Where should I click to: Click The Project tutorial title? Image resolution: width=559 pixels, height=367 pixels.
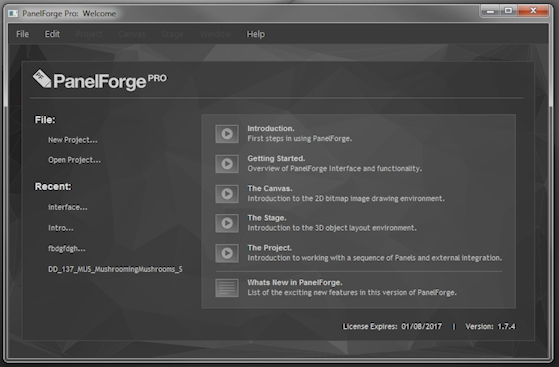pos(270,248)
